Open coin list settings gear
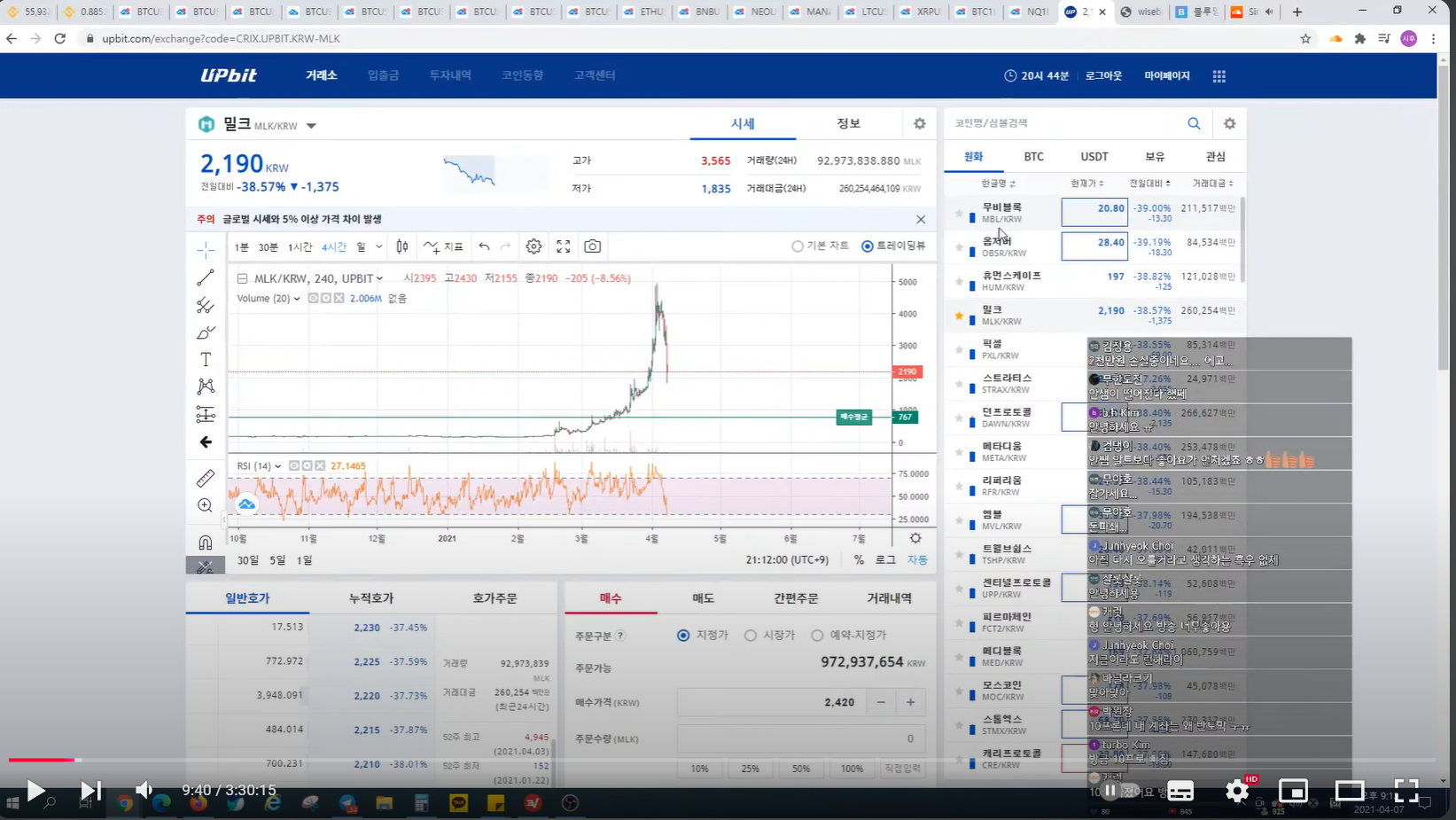The height and width of the screenshot is (820, 1456). pos(1229,123)
